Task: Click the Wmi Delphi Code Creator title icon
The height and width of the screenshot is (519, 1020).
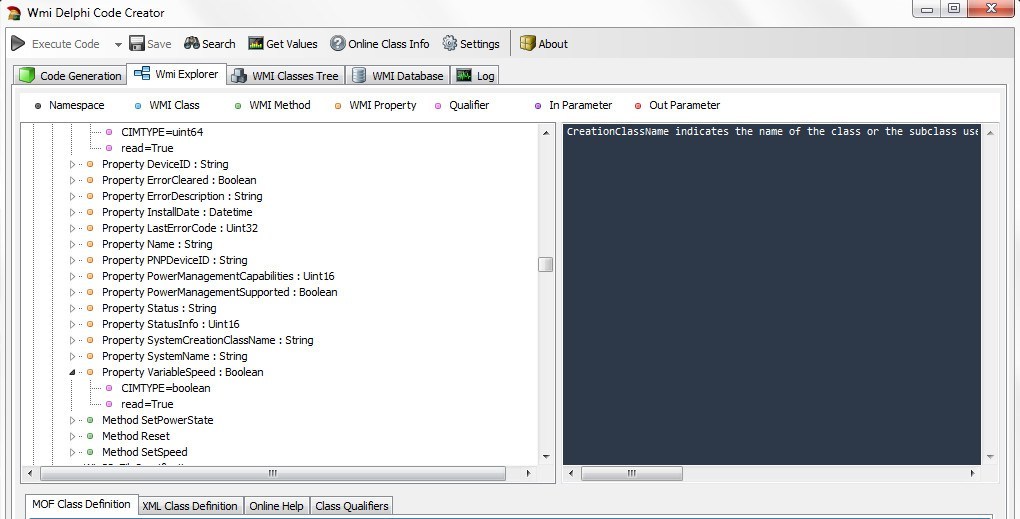Action: tap(14, 12)
